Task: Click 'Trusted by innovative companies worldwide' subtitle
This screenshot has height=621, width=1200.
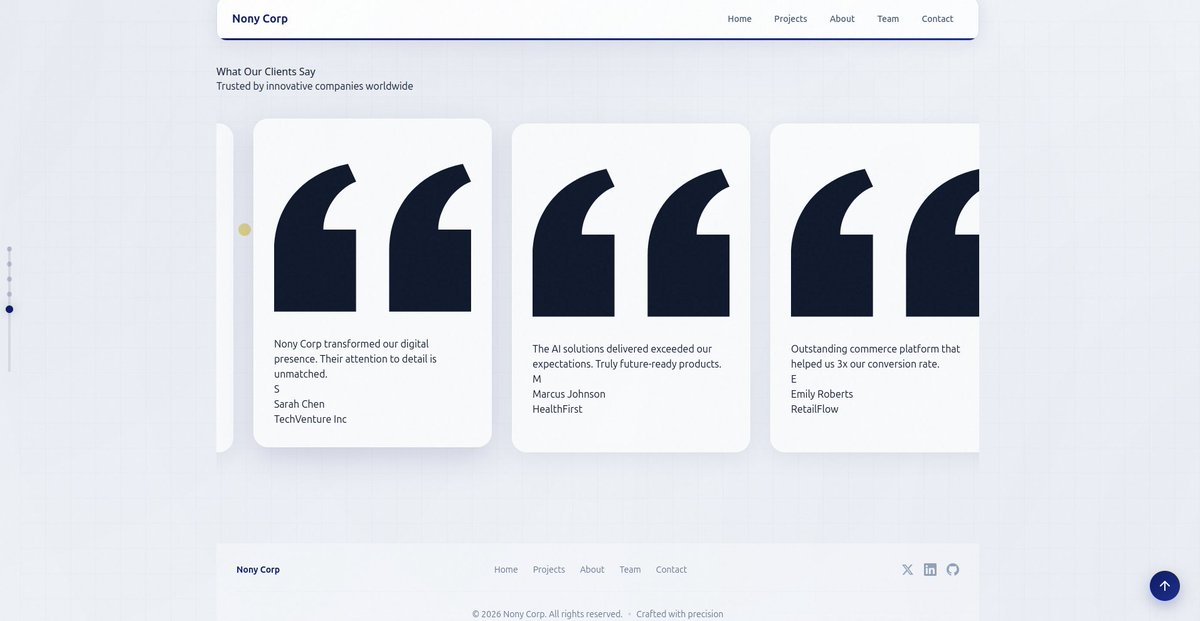Action: point(315,86)
